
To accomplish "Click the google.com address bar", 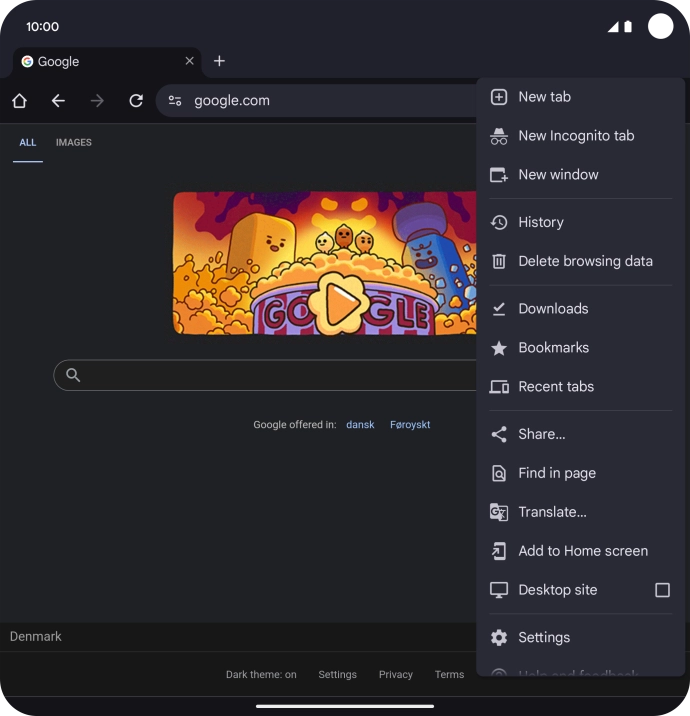I will (x=316, y=100).
